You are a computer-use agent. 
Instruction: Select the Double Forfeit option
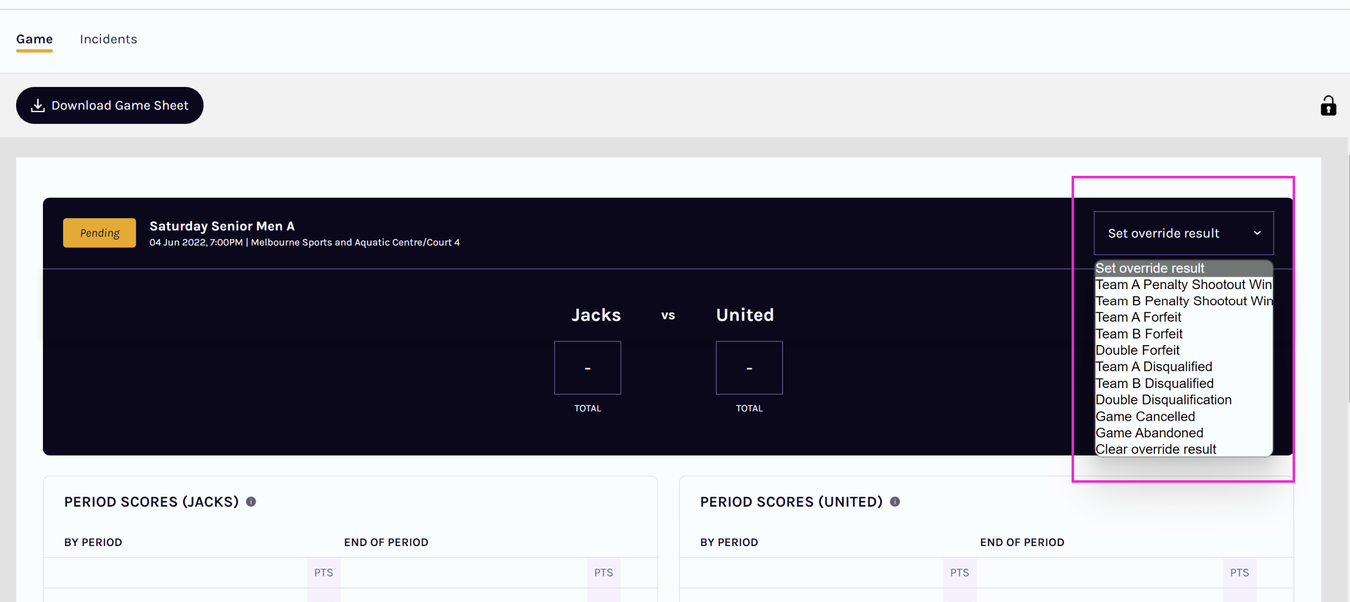point(1137,350)
